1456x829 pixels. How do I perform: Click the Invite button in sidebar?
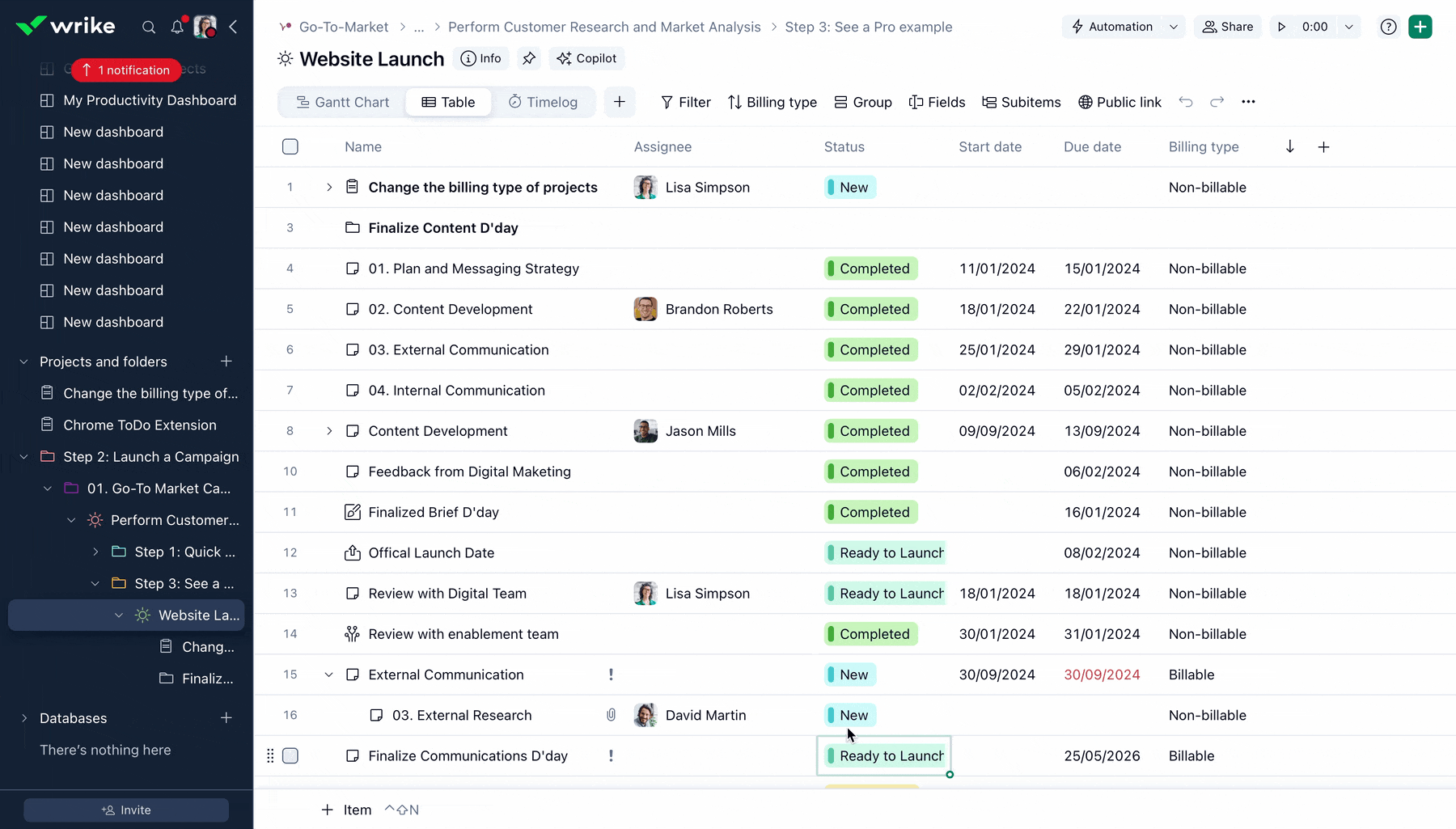pyautogui.click(x=126, y=810)
